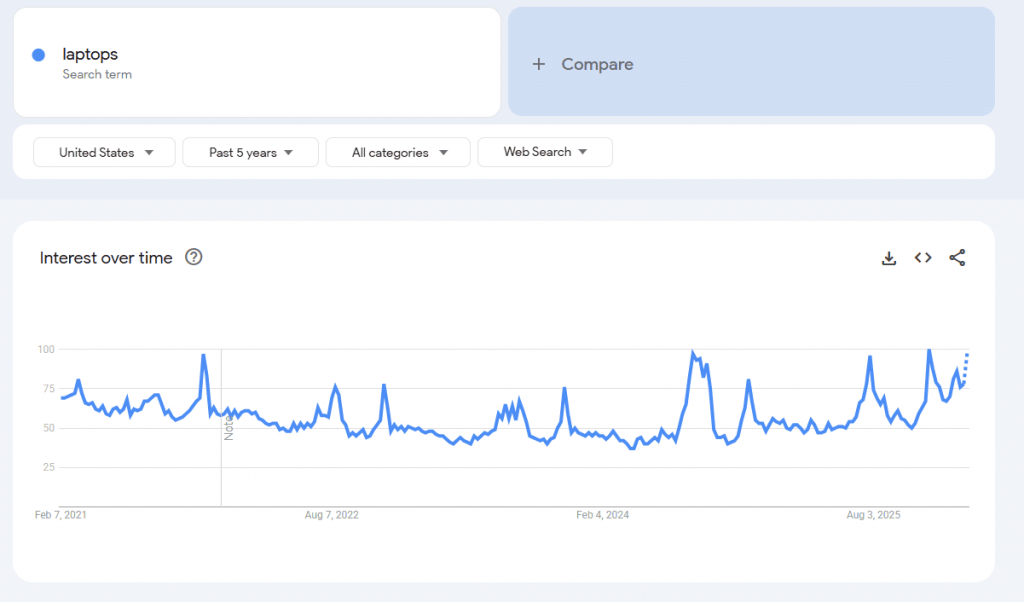Share the laptops trend chart
The image size is (1024, 602).
point(957,257)
